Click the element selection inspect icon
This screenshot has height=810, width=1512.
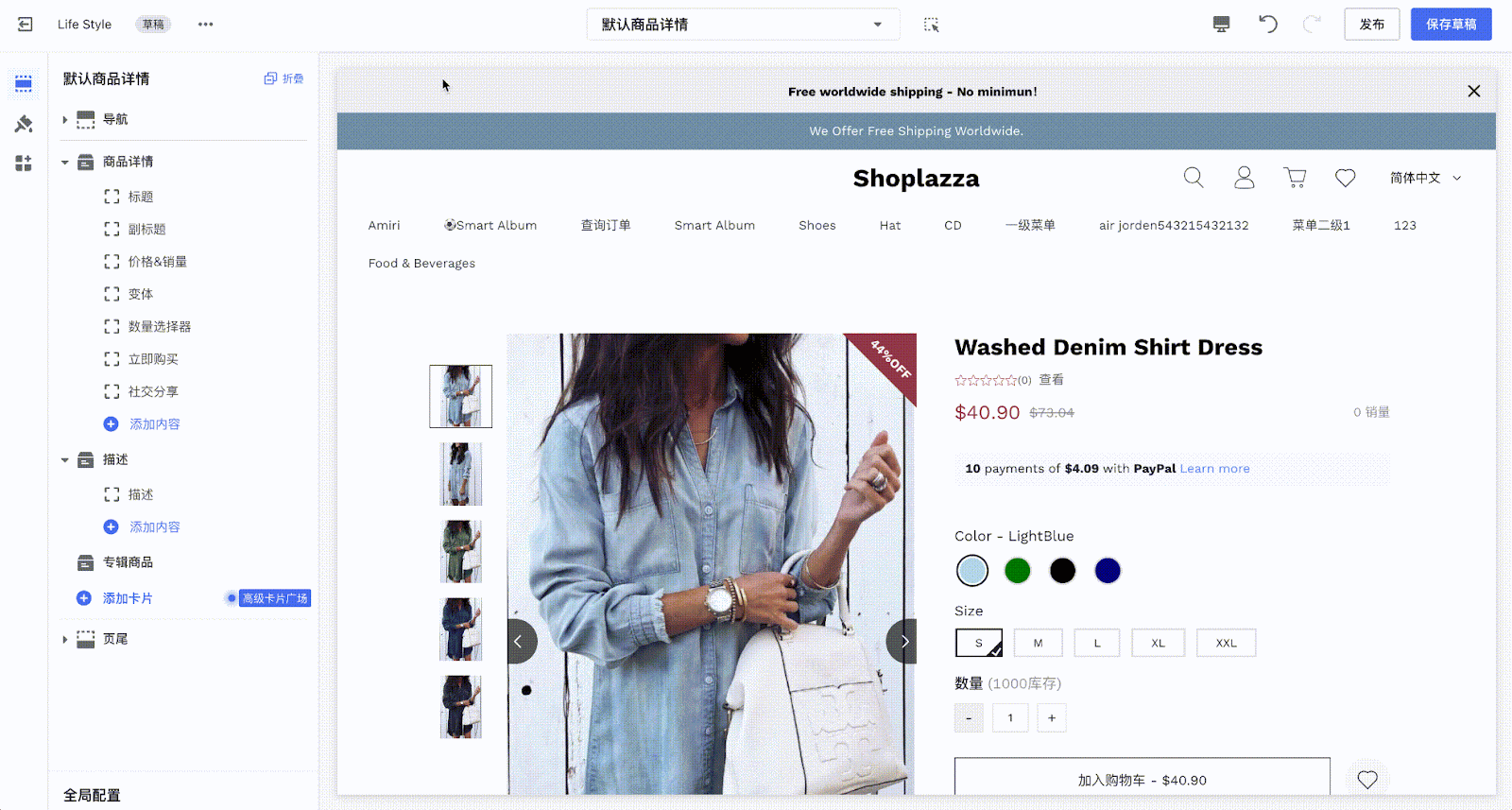pos(931,25)
